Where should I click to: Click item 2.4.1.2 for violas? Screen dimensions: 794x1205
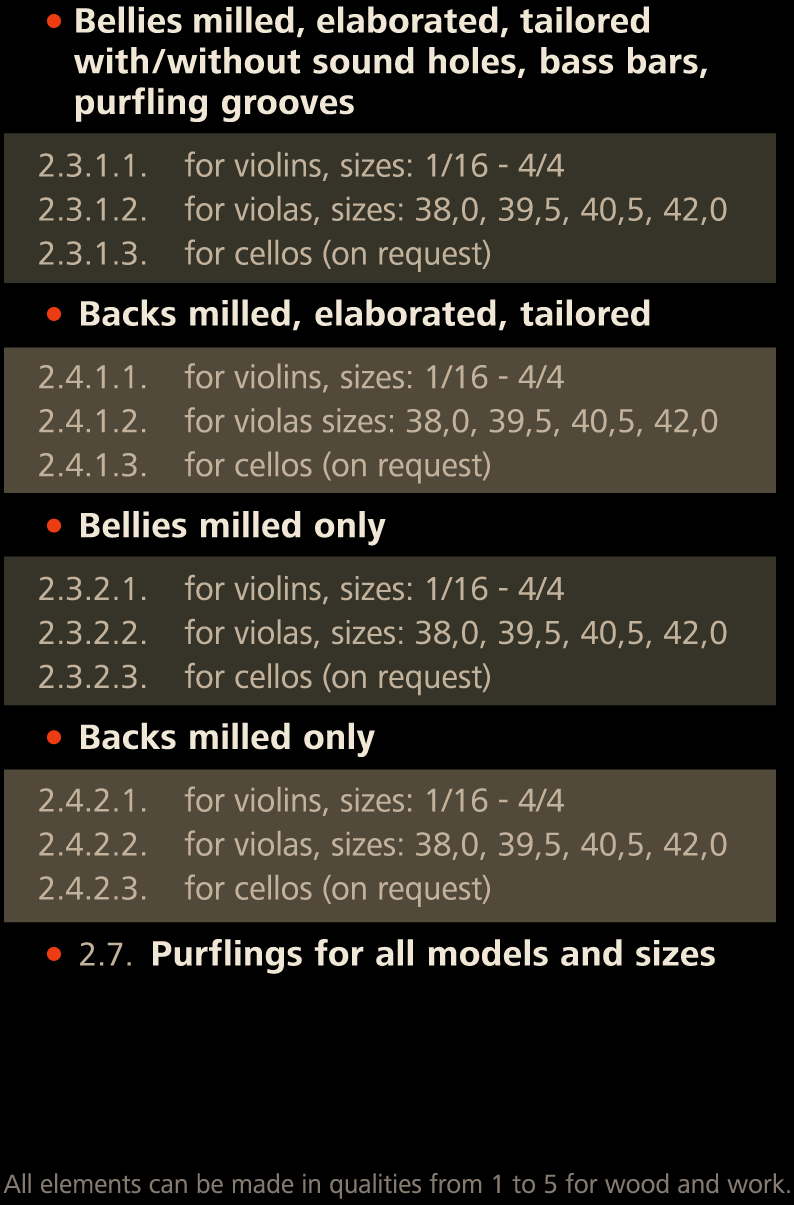point(378,421)
